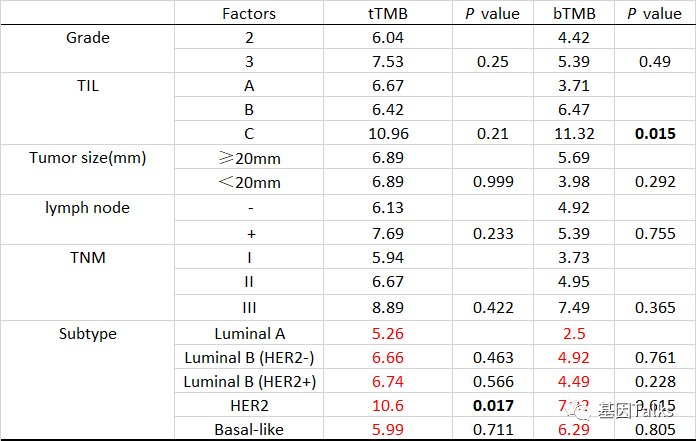The height and width of the screenshot is (441, 696).
Task: Select the 10.96 tTMB value for TIL C
Action: point(387,134)
